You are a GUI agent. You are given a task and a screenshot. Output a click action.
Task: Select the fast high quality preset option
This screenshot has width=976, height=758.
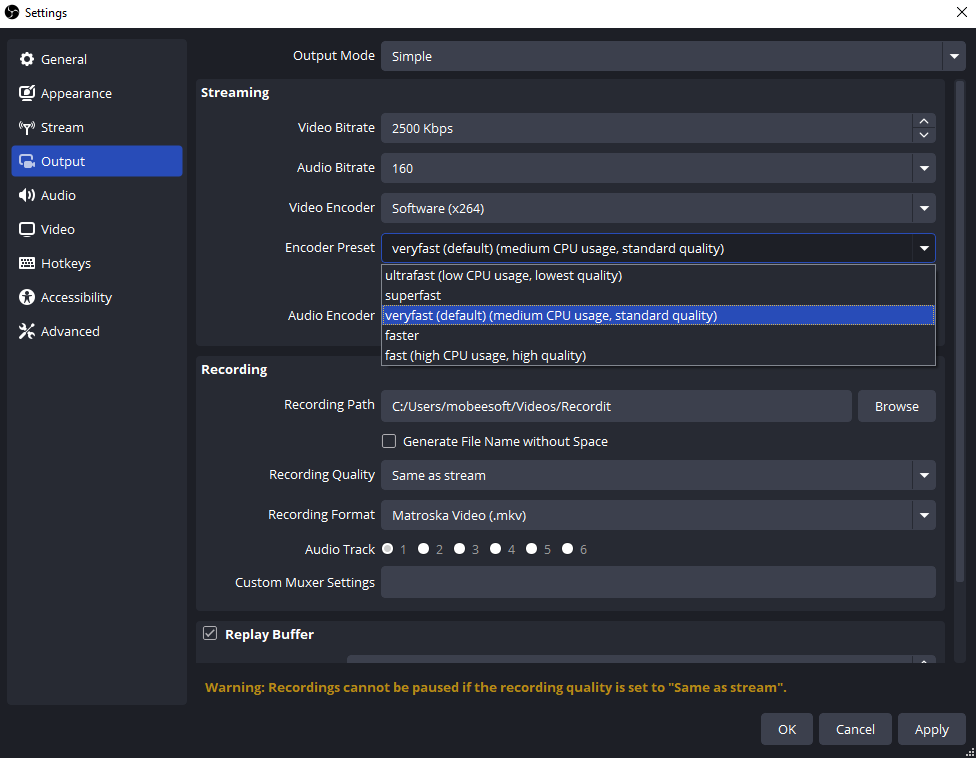[485, 355]
